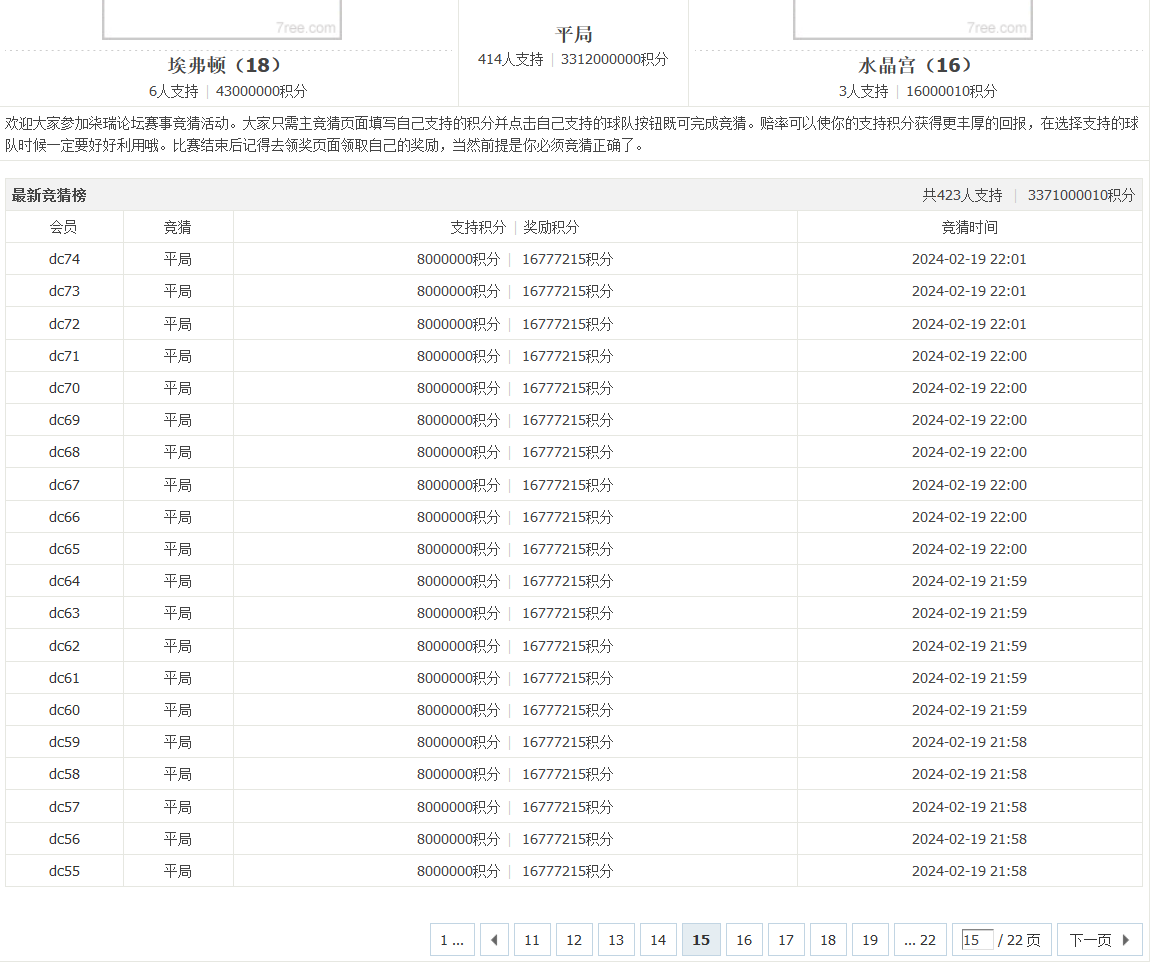Screen dimensions: 1151x966
Task: Go to page 17
Action: click(786, 939)
